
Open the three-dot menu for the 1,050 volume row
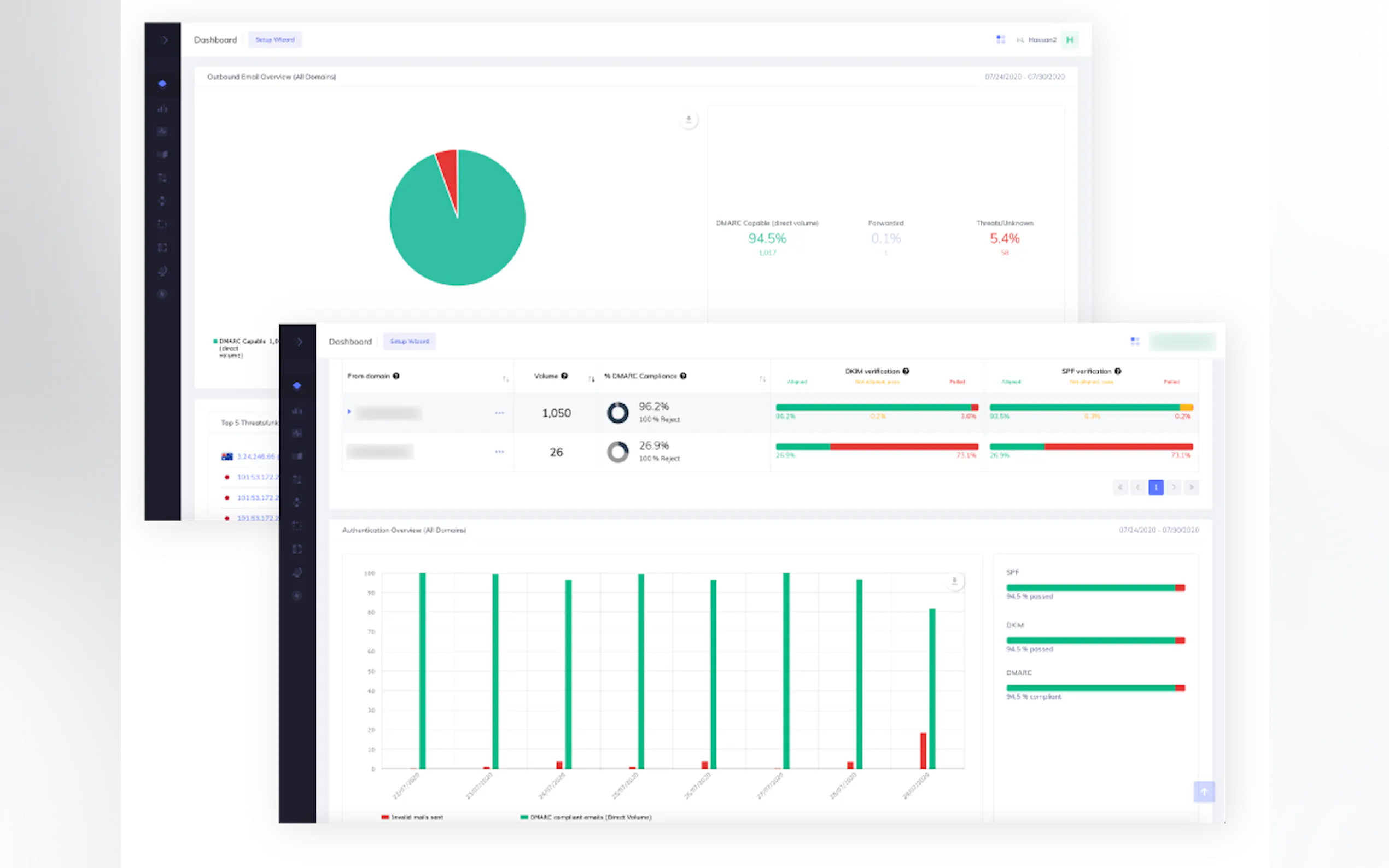coord(499,413)
